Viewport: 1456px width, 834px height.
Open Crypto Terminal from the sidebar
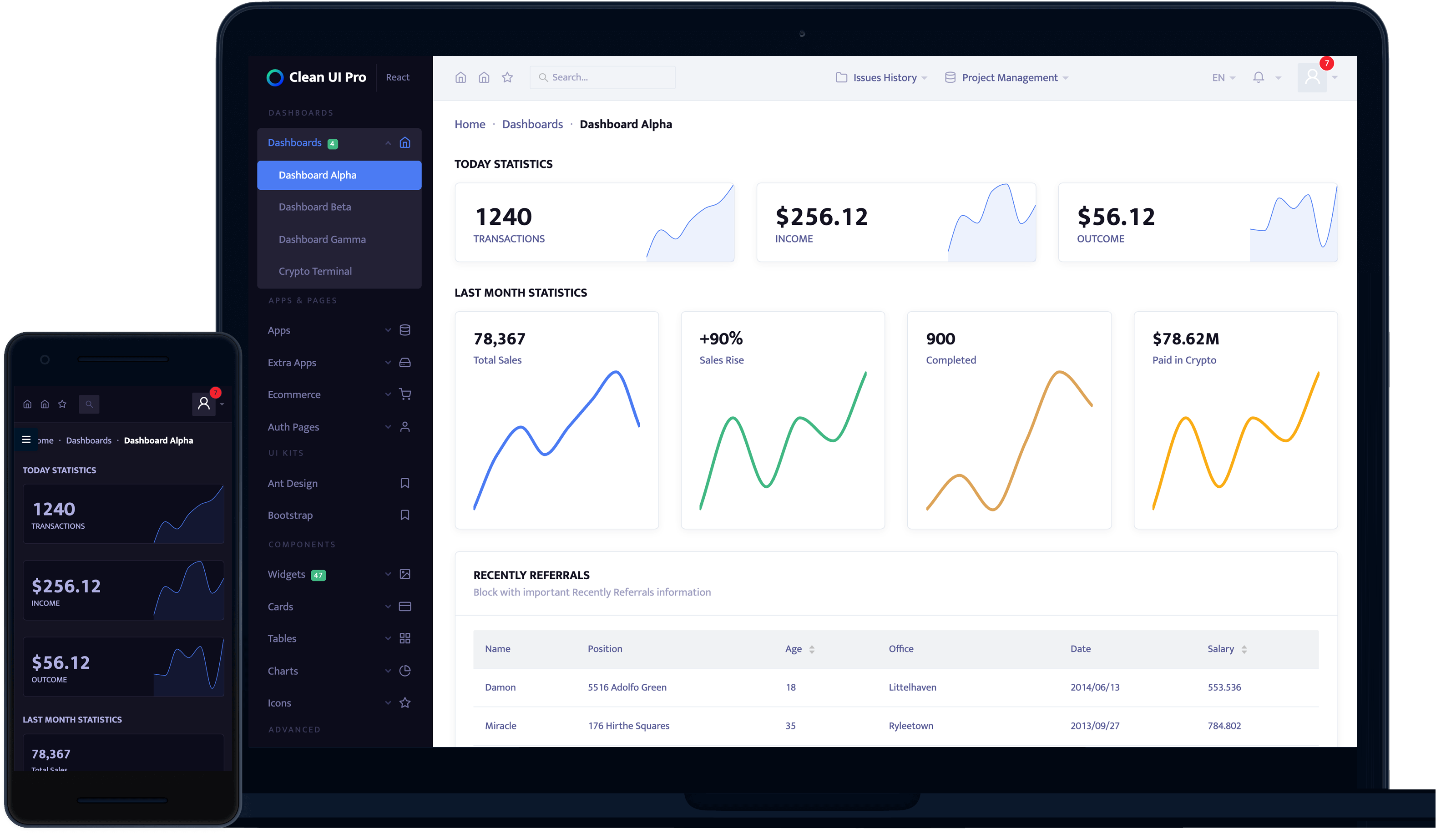tap(314, 271)
